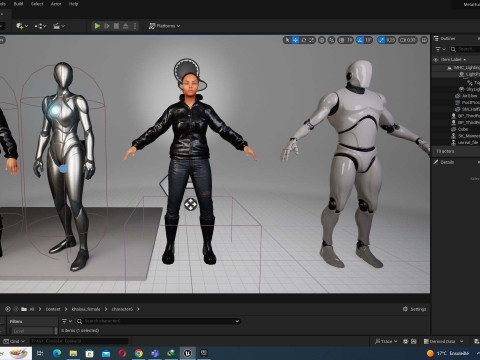Click Unreal Engine icon in taskbar

[188, 353]
